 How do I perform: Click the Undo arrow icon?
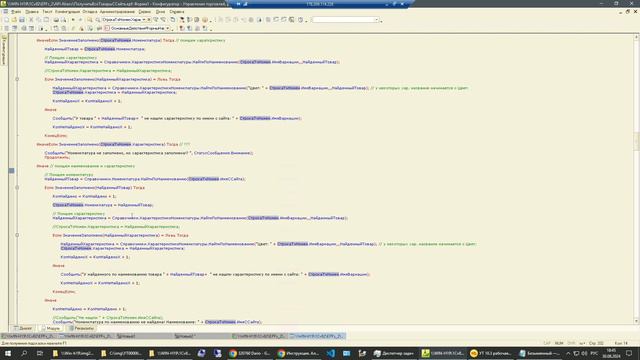click(73, 20)
